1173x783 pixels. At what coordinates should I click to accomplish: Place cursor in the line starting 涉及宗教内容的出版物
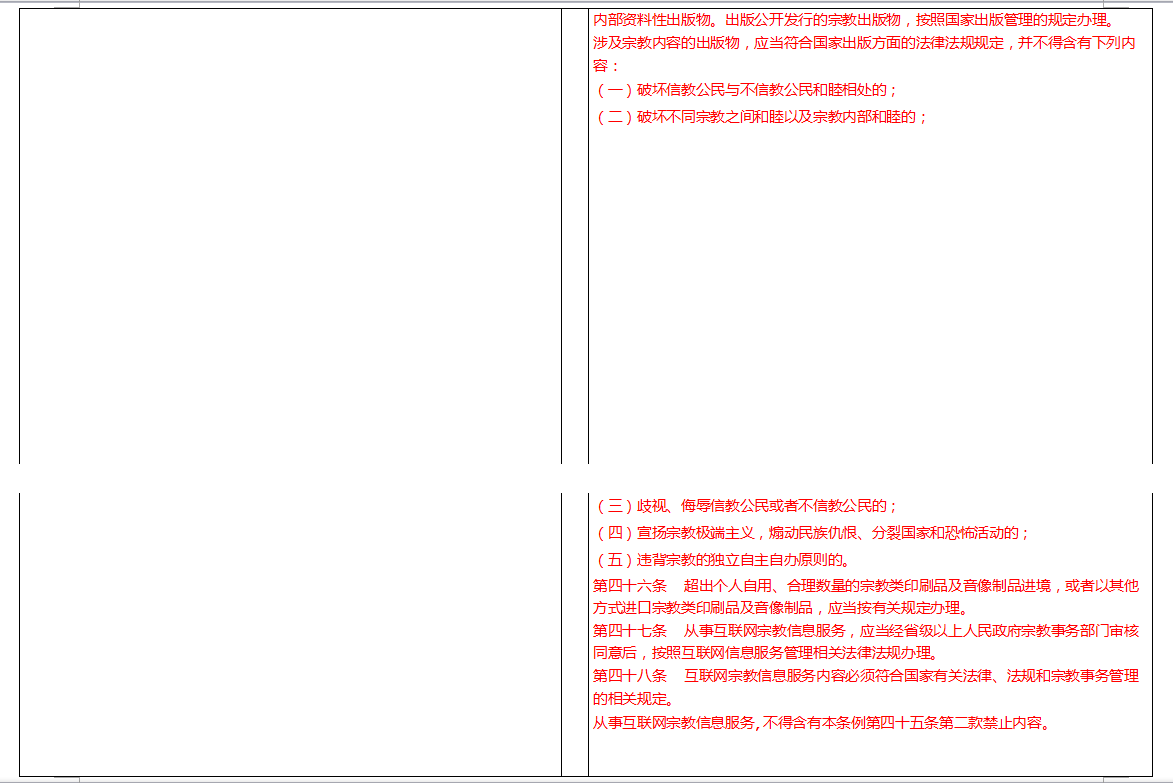pos(863,43)
